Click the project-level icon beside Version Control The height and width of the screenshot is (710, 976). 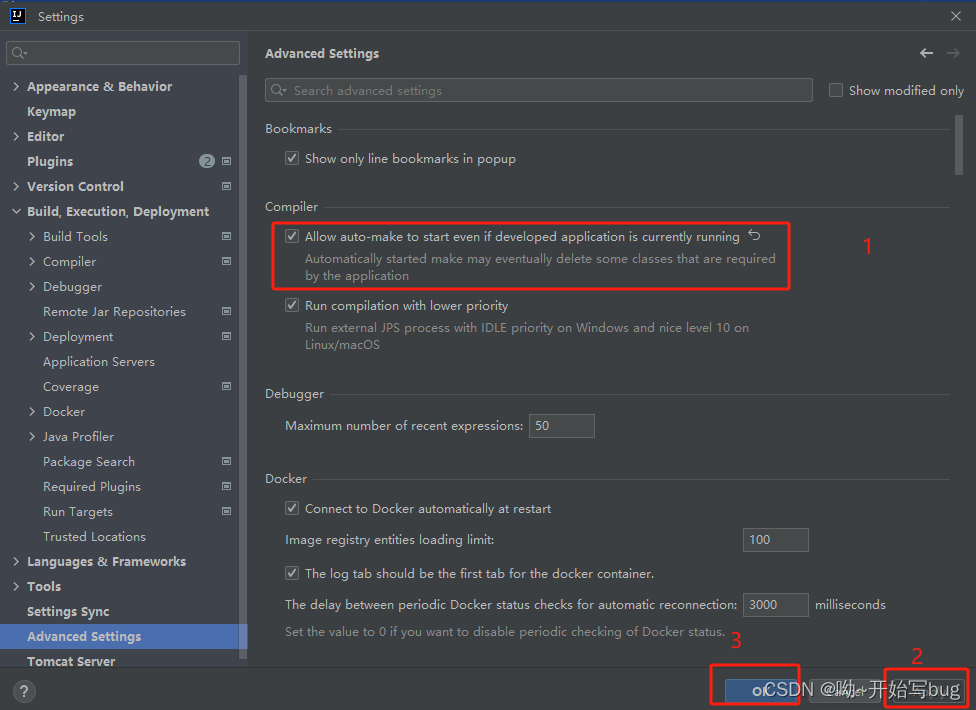point(227,186)
